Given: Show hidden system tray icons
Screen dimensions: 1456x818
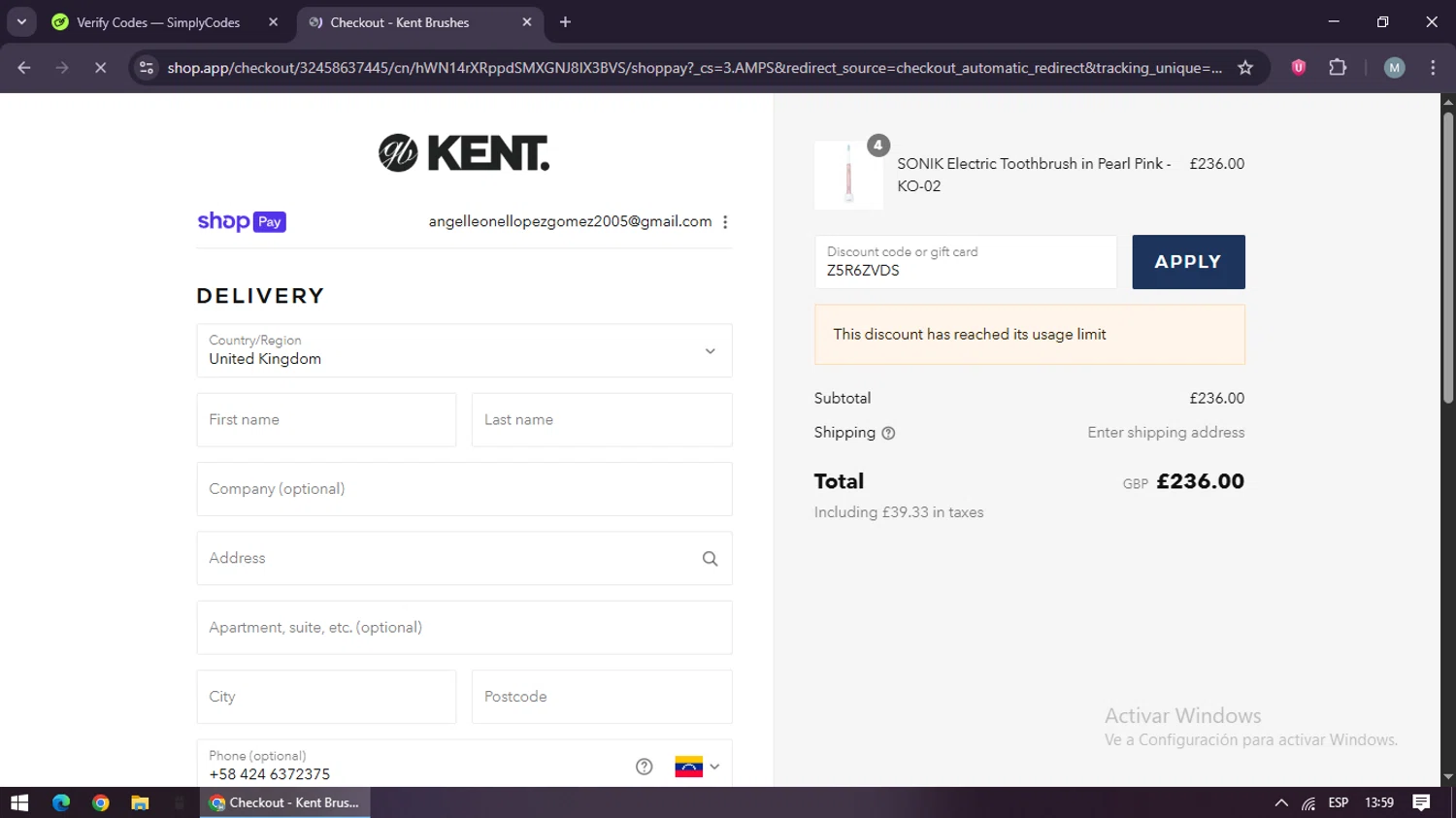Looking at the screenshot, I should [x=1281, y=802].
